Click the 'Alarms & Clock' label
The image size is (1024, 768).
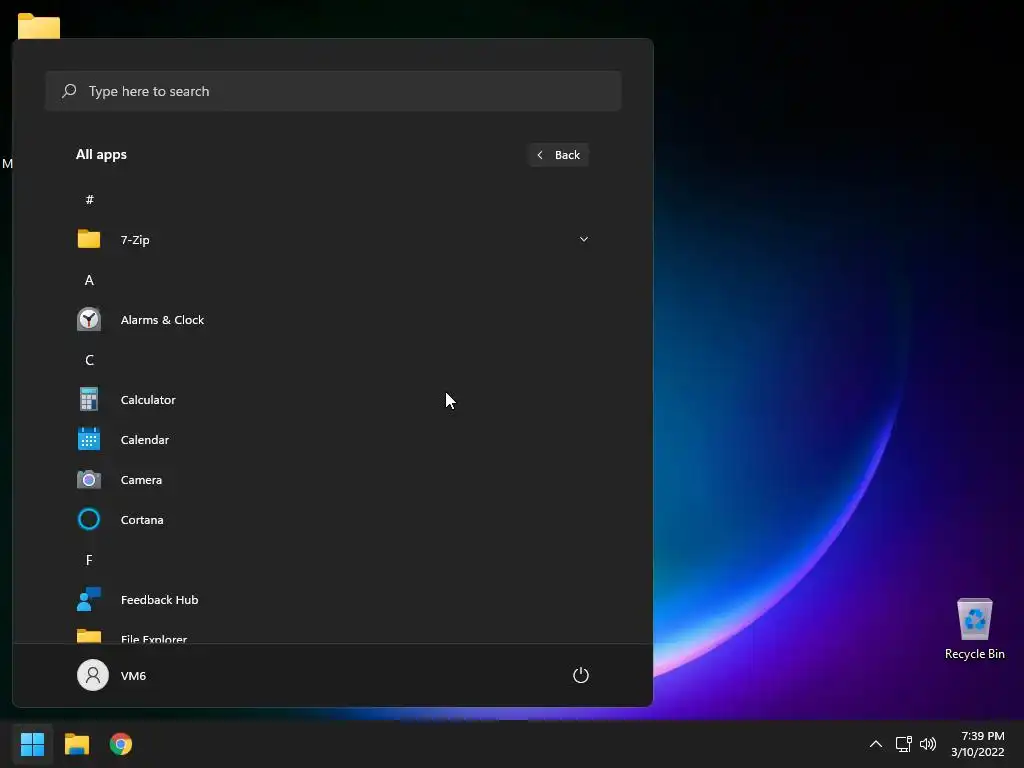(162, 320)
